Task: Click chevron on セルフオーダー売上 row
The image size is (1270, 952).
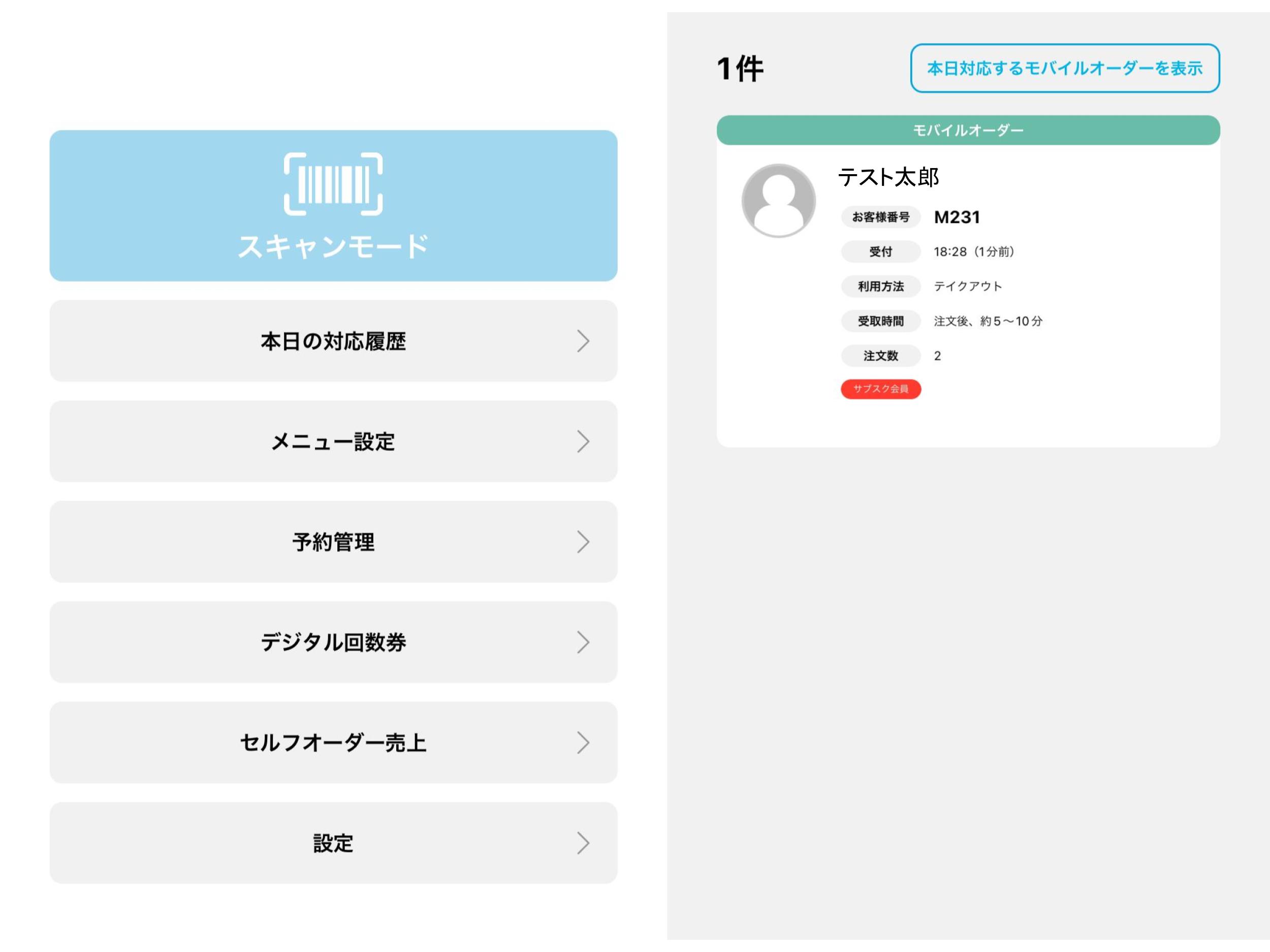Action: (583, 742)
